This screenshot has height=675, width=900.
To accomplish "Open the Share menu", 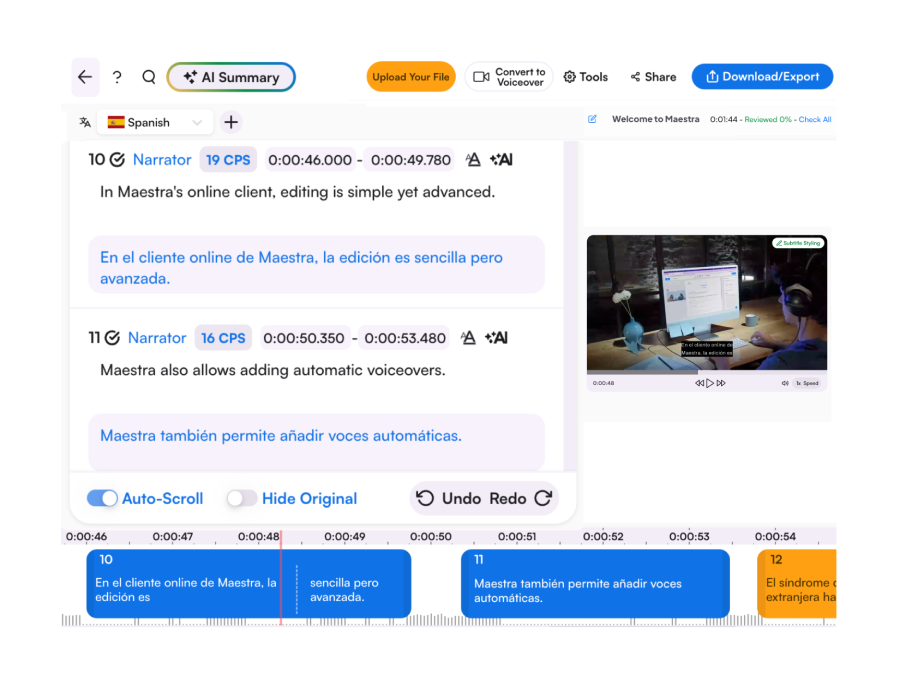I will point(653,77).
